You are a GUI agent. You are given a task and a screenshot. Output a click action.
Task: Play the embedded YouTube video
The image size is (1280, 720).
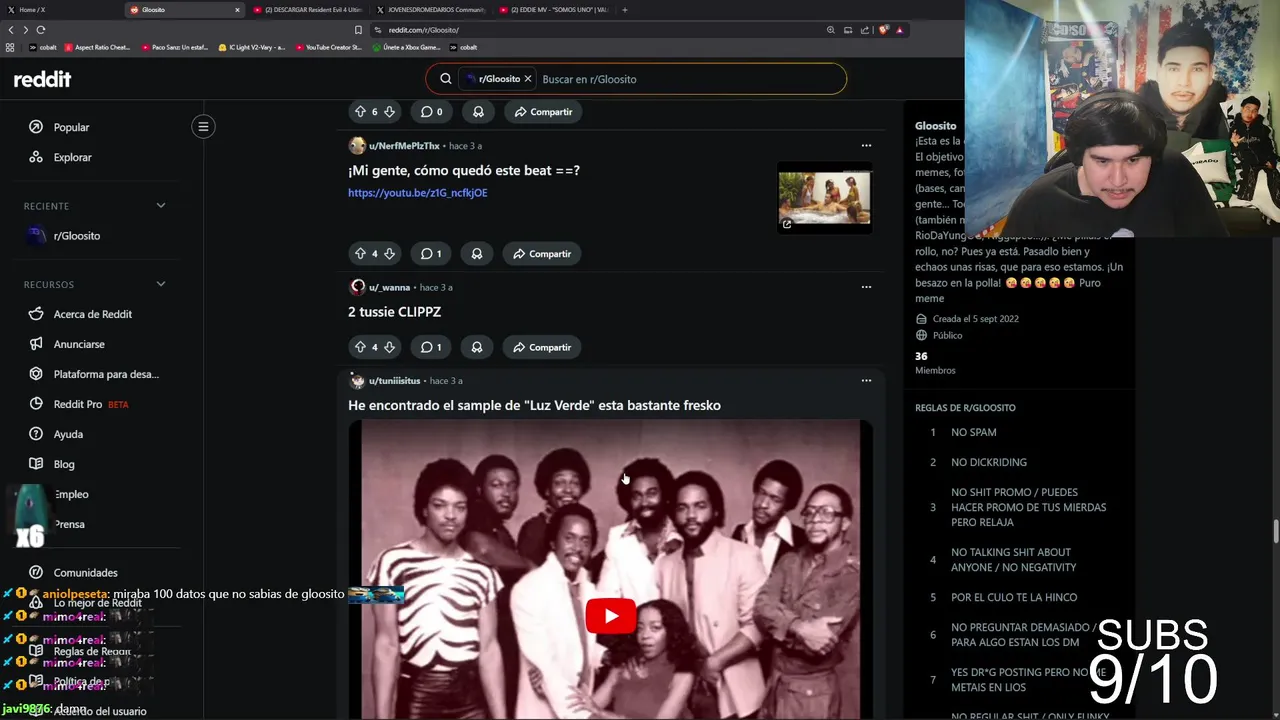pos(610,616)
